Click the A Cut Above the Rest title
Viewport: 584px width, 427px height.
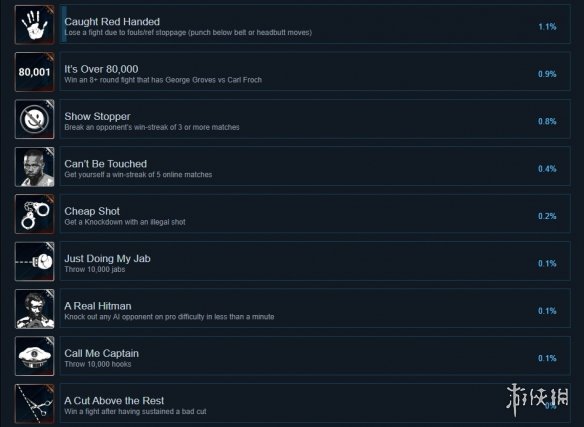(114, 401)
